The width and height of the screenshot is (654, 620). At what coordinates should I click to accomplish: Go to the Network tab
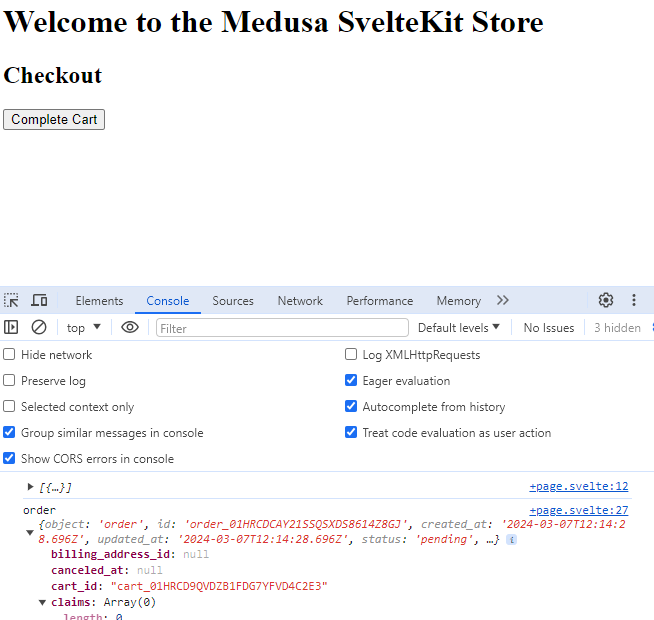[x=300, y=301]
